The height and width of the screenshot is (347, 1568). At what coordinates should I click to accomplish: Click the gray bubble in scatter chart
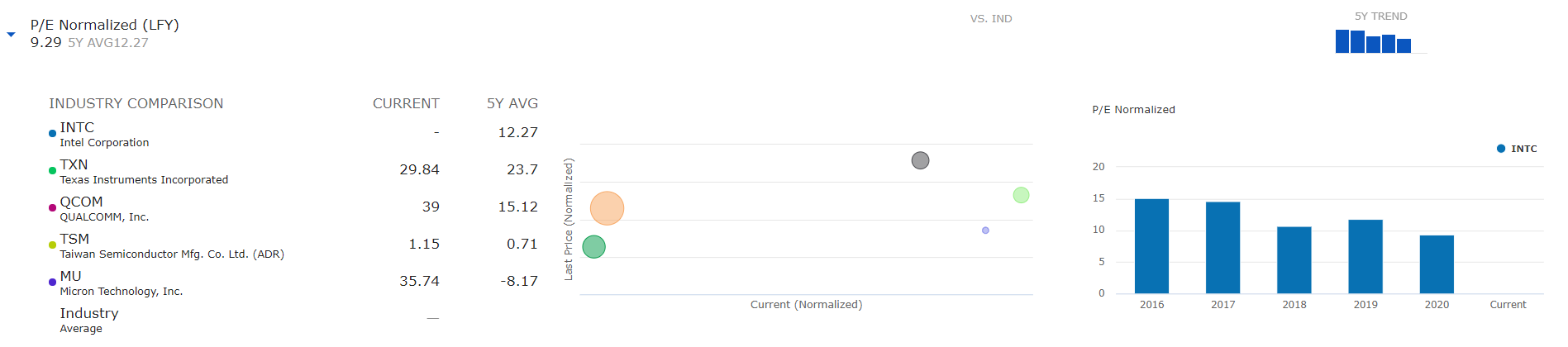pyautogui.click(x=920, y=160)
